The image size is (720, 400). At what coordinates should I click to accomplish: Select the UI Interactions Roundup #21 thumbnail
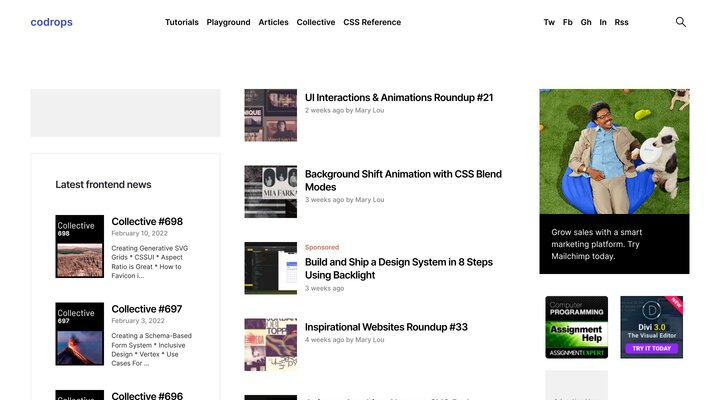[270, 115]
